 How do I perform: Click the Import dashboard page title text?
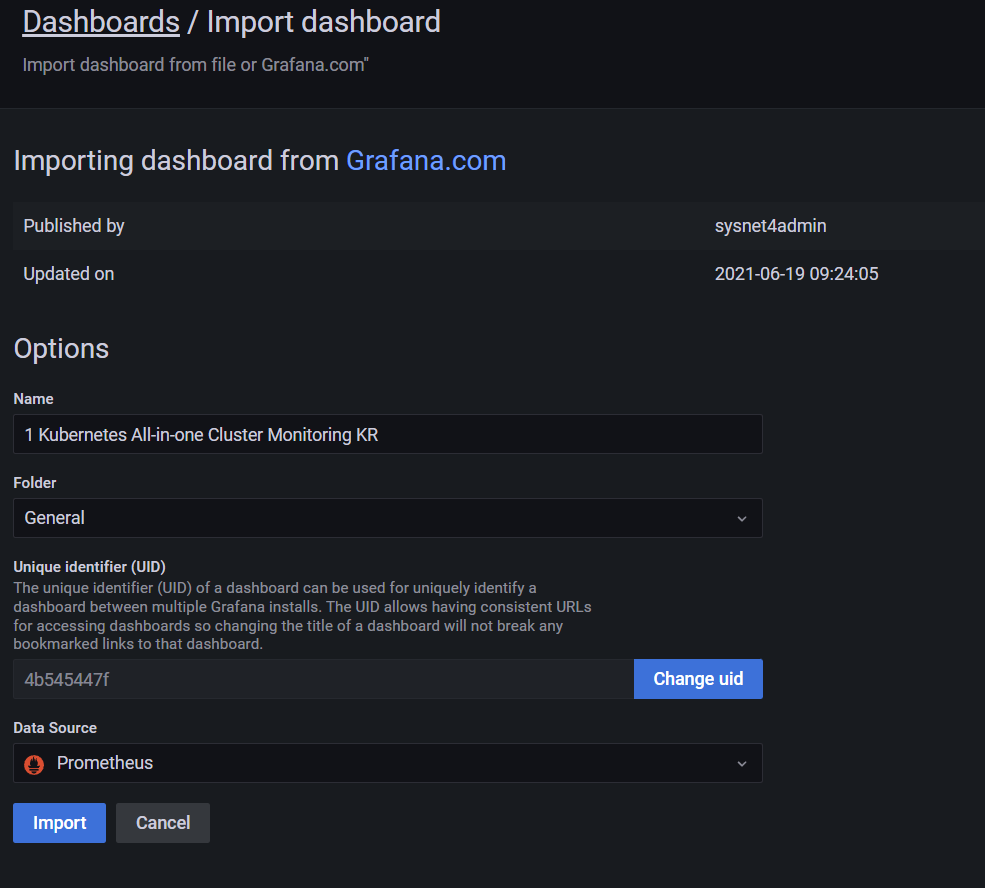click(324, 22)
